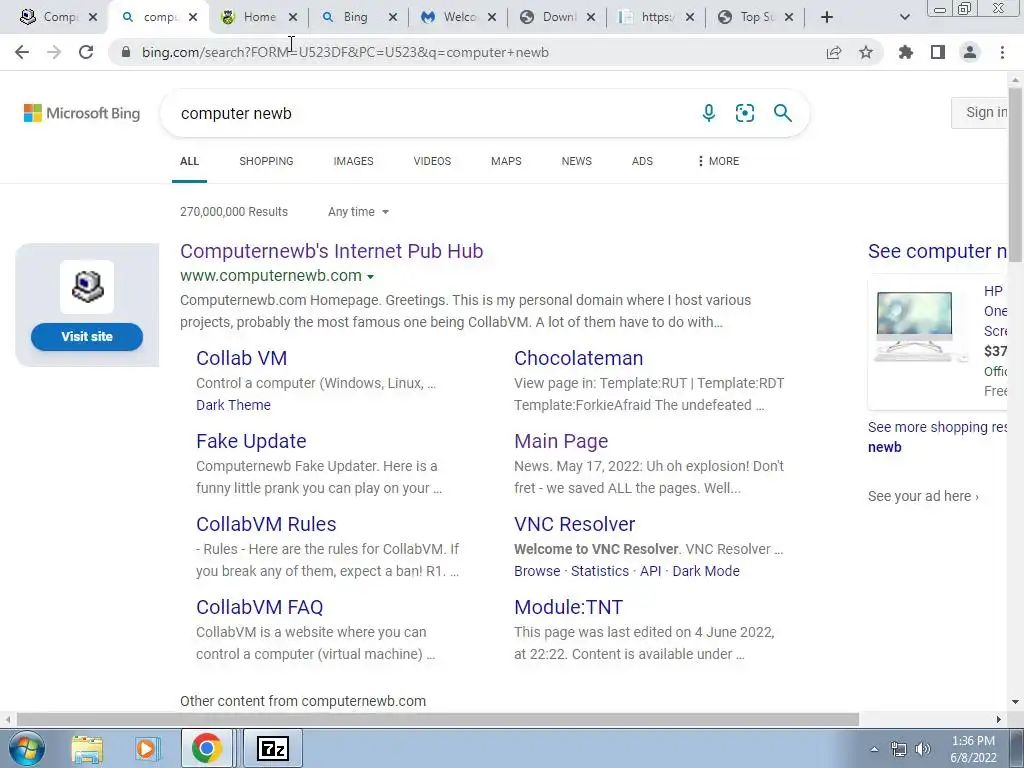Click the Visit site button

click(87, 336)
